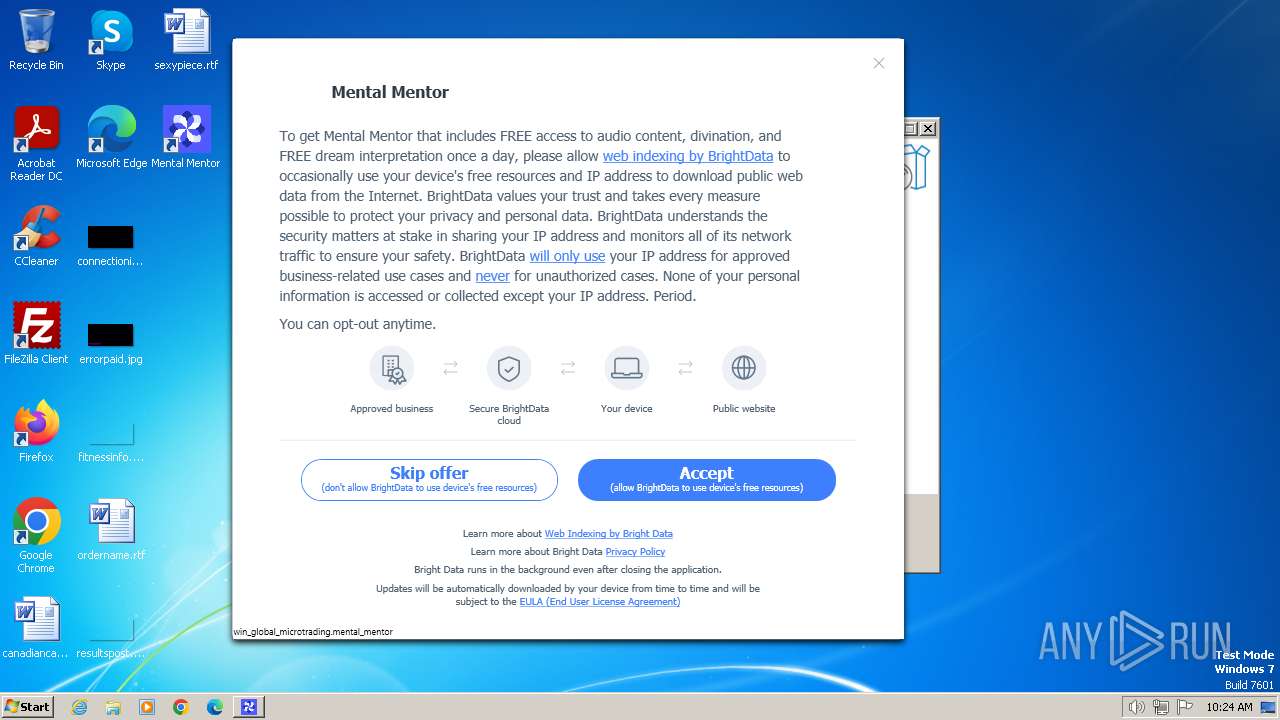Close the Mental Mentor offer dialog
This screenshot has height=720, width=1280.
click(x=879, y=63)
